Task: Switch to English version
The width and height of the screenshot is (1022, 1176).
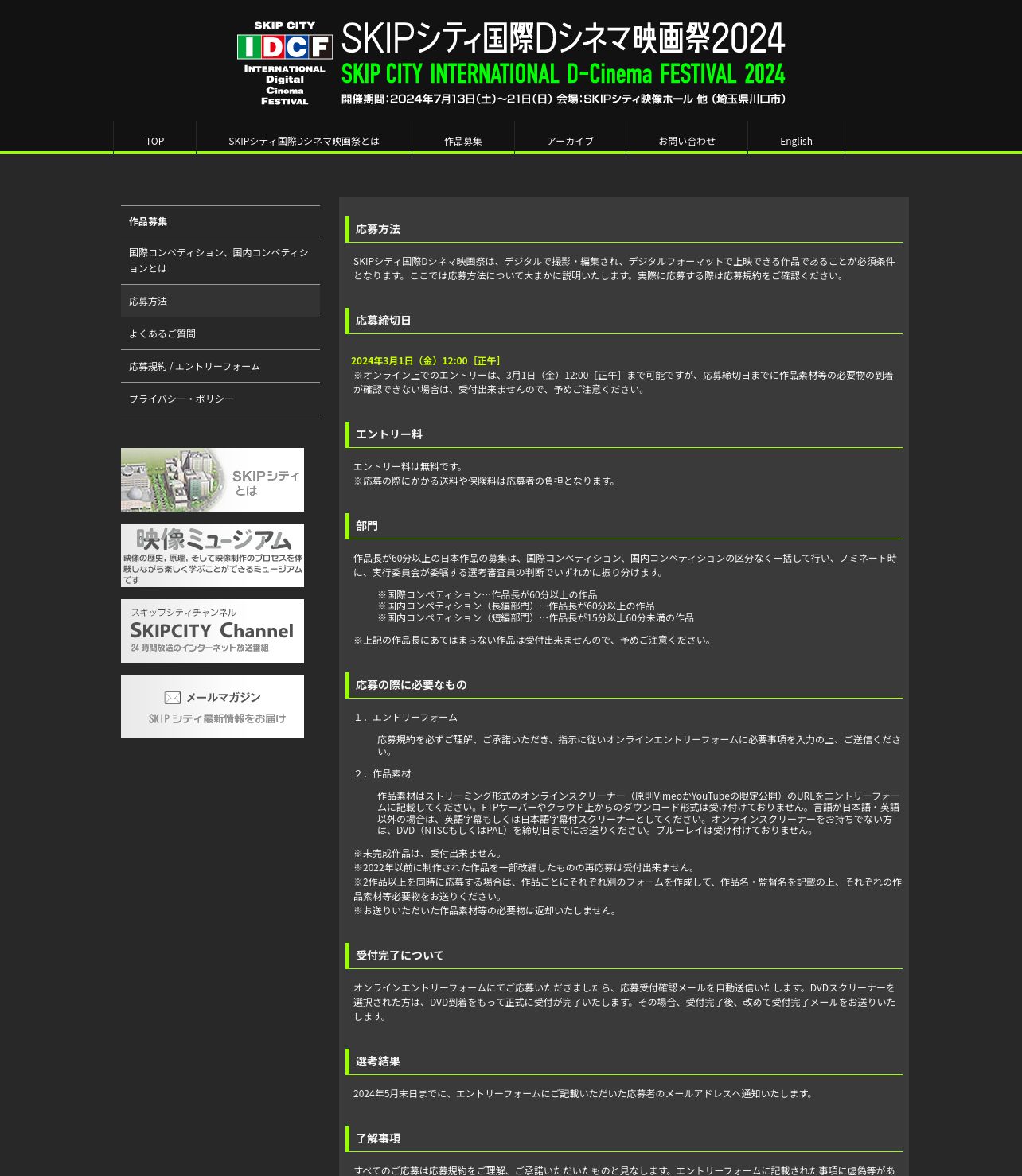Action: pyautogui.click(x=796, y=141)
